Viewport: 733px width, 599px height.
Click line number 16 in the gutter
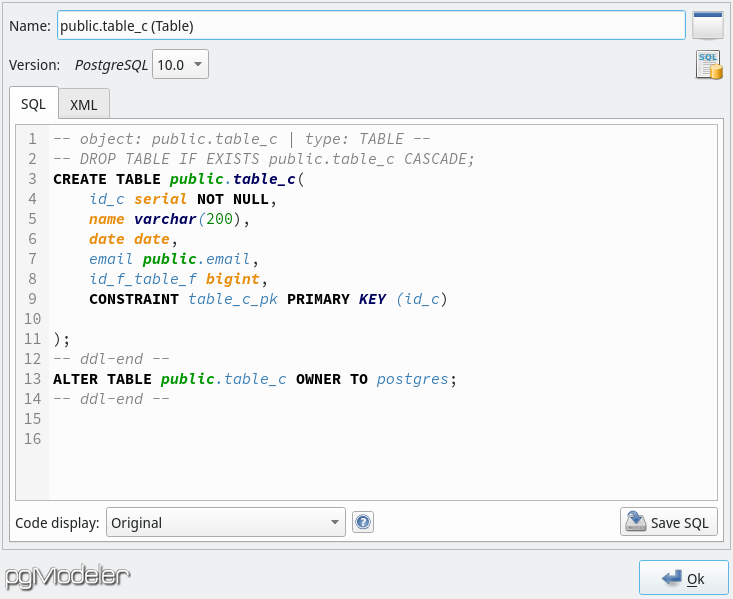point(32,439)
